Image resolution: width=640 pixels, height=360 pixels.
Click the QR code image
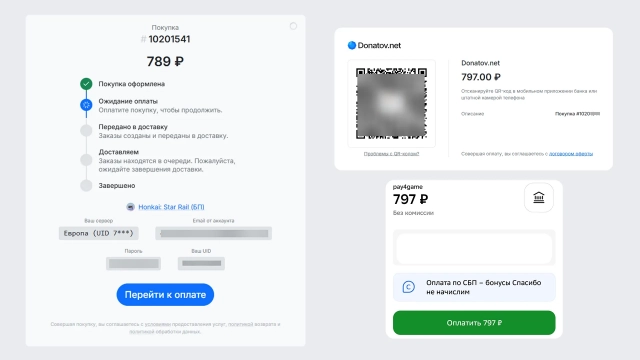tap(391, 103)
